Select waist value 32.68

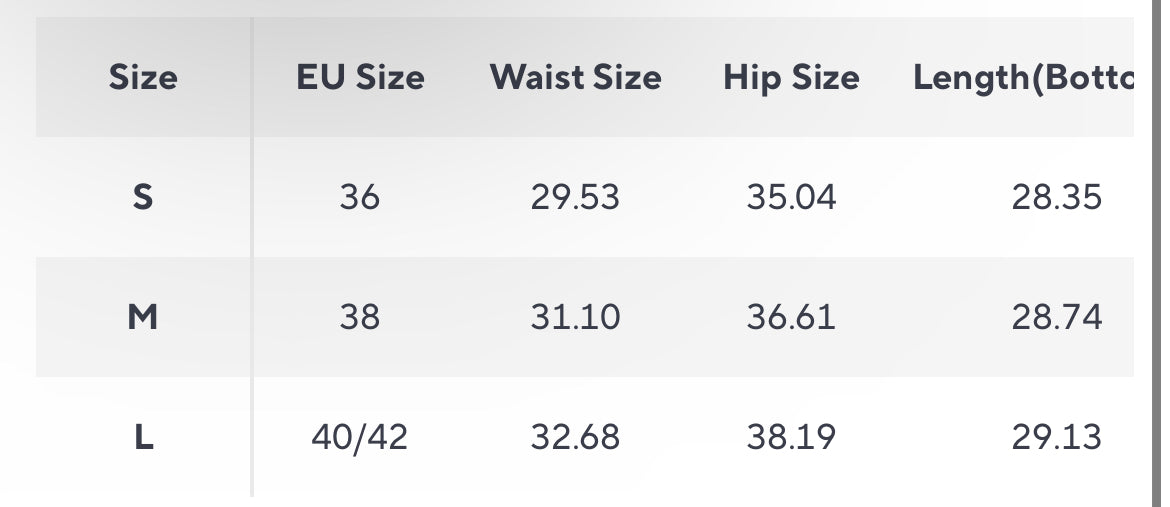pos(575,437)
